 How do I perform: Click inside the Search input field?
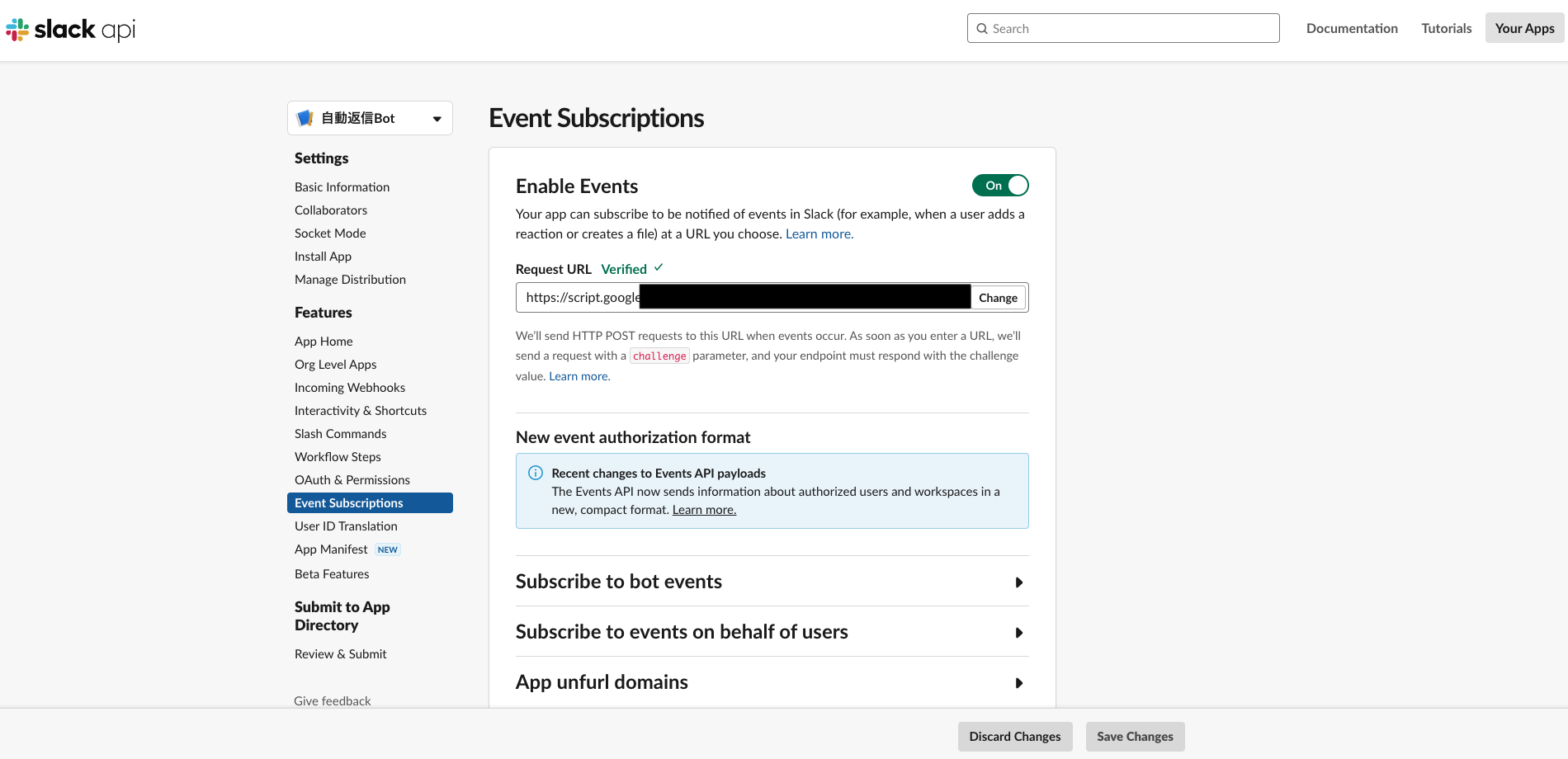tap(1122, 27)
